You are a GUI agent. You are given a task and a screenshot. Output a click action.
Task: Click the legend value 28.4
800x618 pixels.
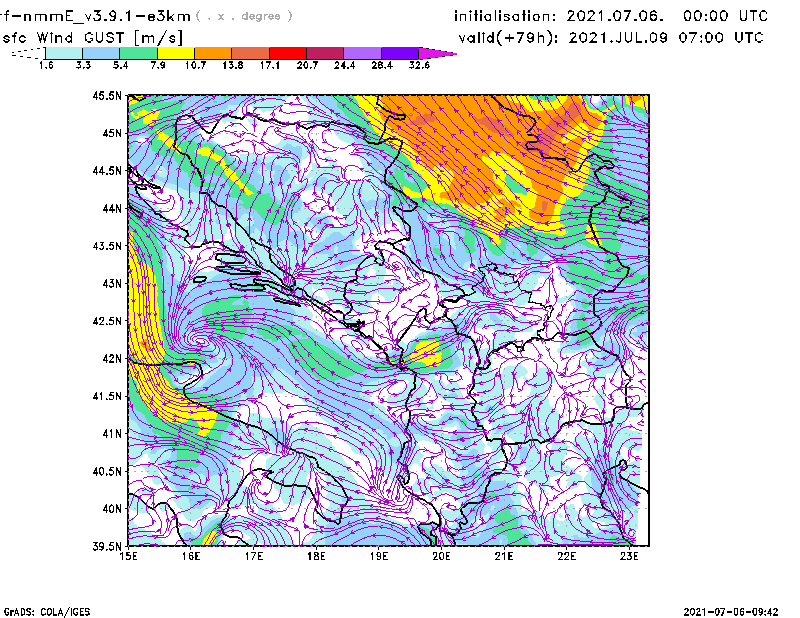(x=382, y=65)
